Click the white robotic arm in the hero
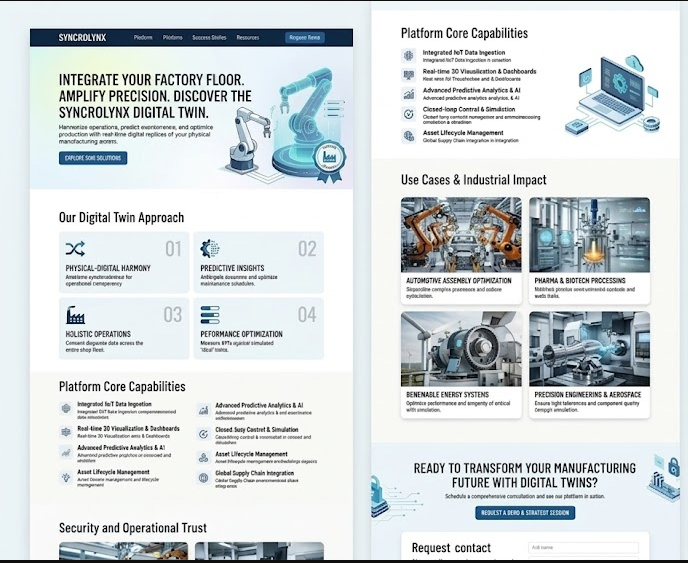Image resolution: width=688 pixels, height=563 pixels. point(248,138)
